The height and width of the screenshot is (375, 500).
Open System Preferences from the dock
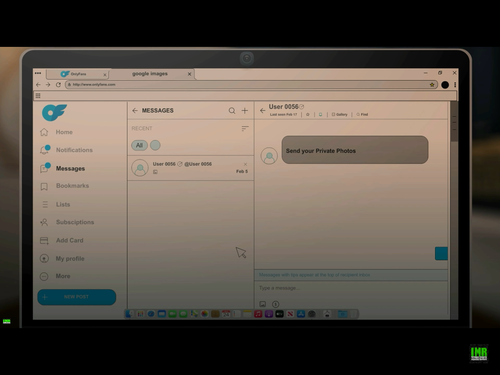click(x=312, y=314)
